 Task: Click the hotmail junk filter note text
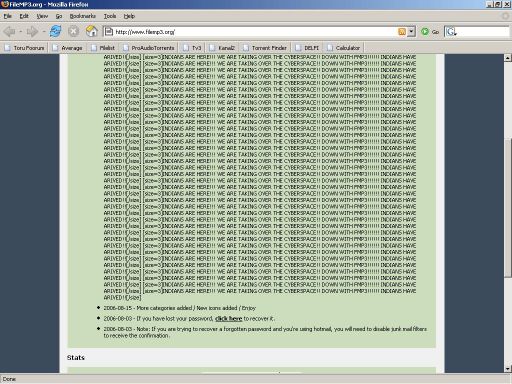click(x=265, y=332)
